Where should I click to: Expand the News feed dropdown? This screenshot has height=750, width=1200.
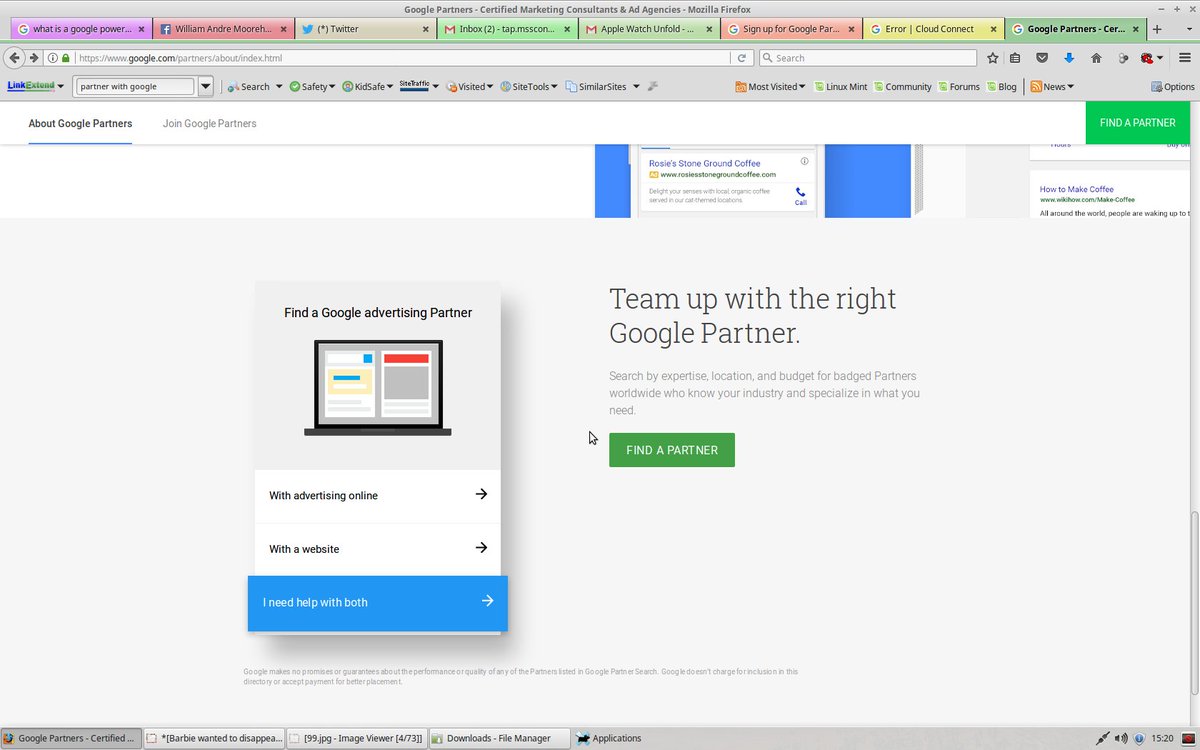[x=1052, y=86]
